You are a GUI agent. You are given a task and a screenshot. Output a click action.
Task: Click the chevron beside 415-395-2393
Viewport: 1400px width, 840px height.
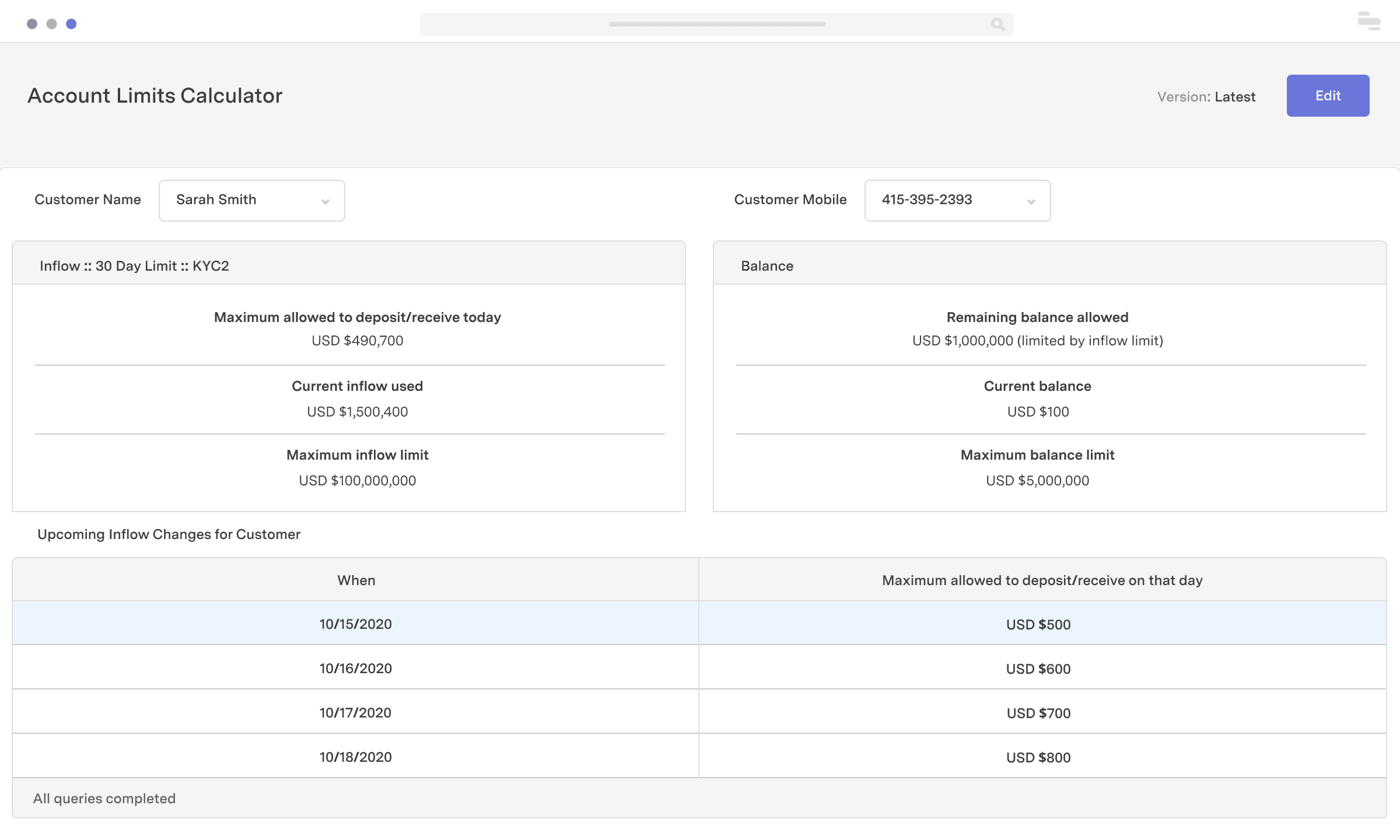(1031, 202)
